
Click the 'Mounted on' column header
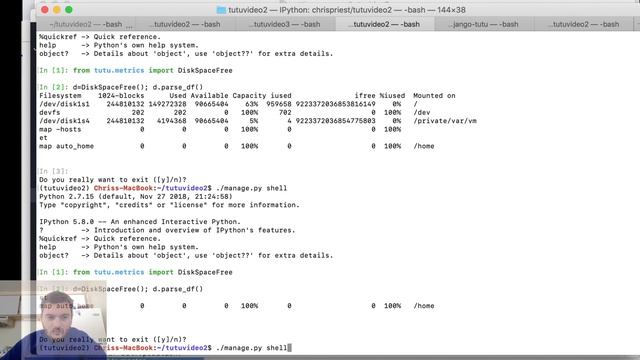point(434,96)
